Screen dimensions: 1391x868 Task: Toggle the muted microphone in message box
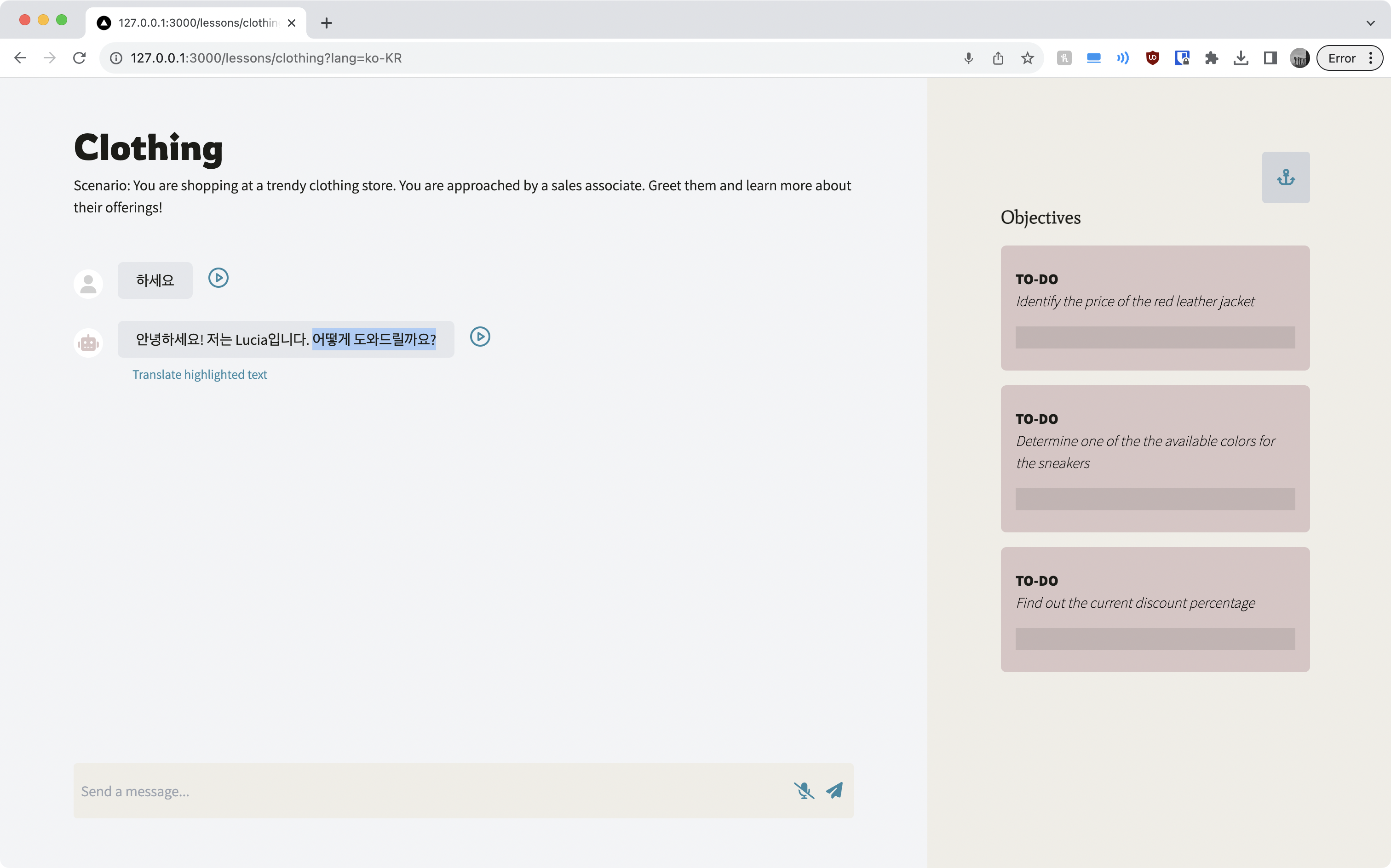point(804,790)
